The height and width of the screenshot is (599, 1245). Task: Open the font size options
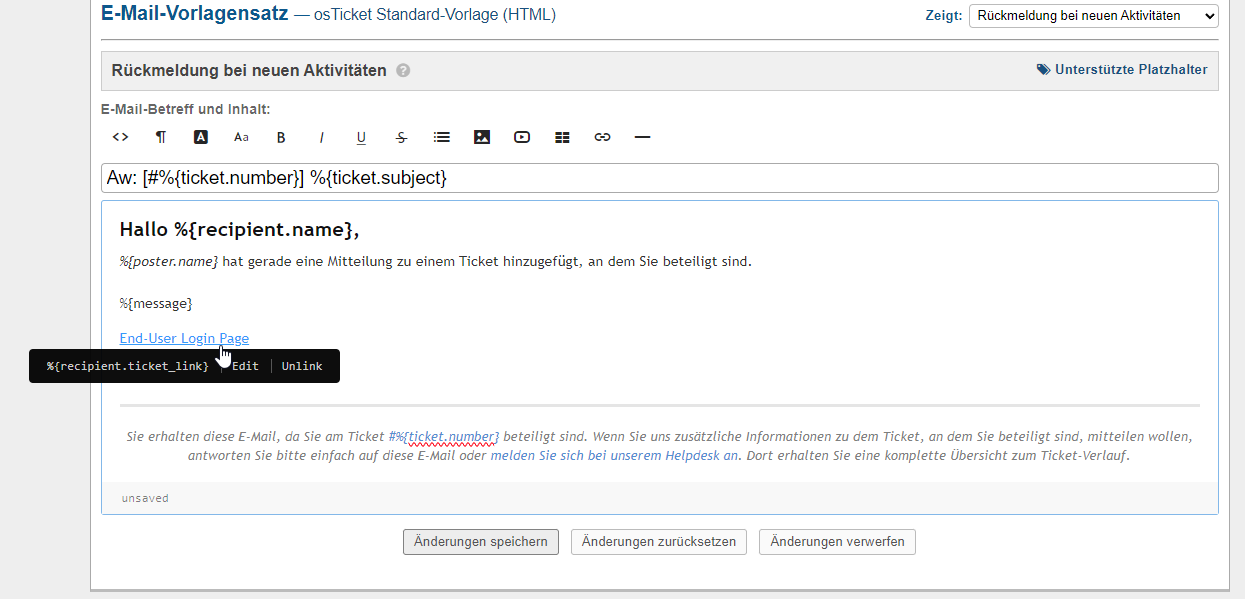coord(241,137)
